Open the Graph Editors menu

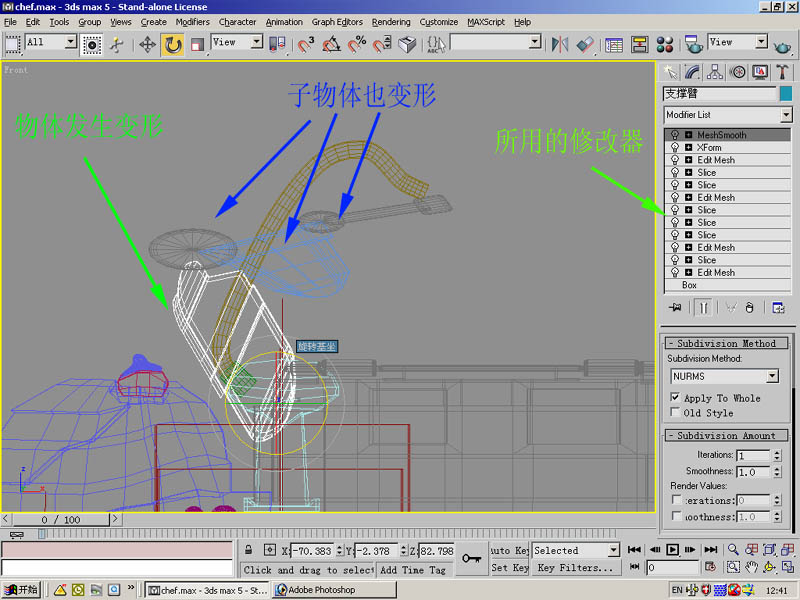point(337,22)
